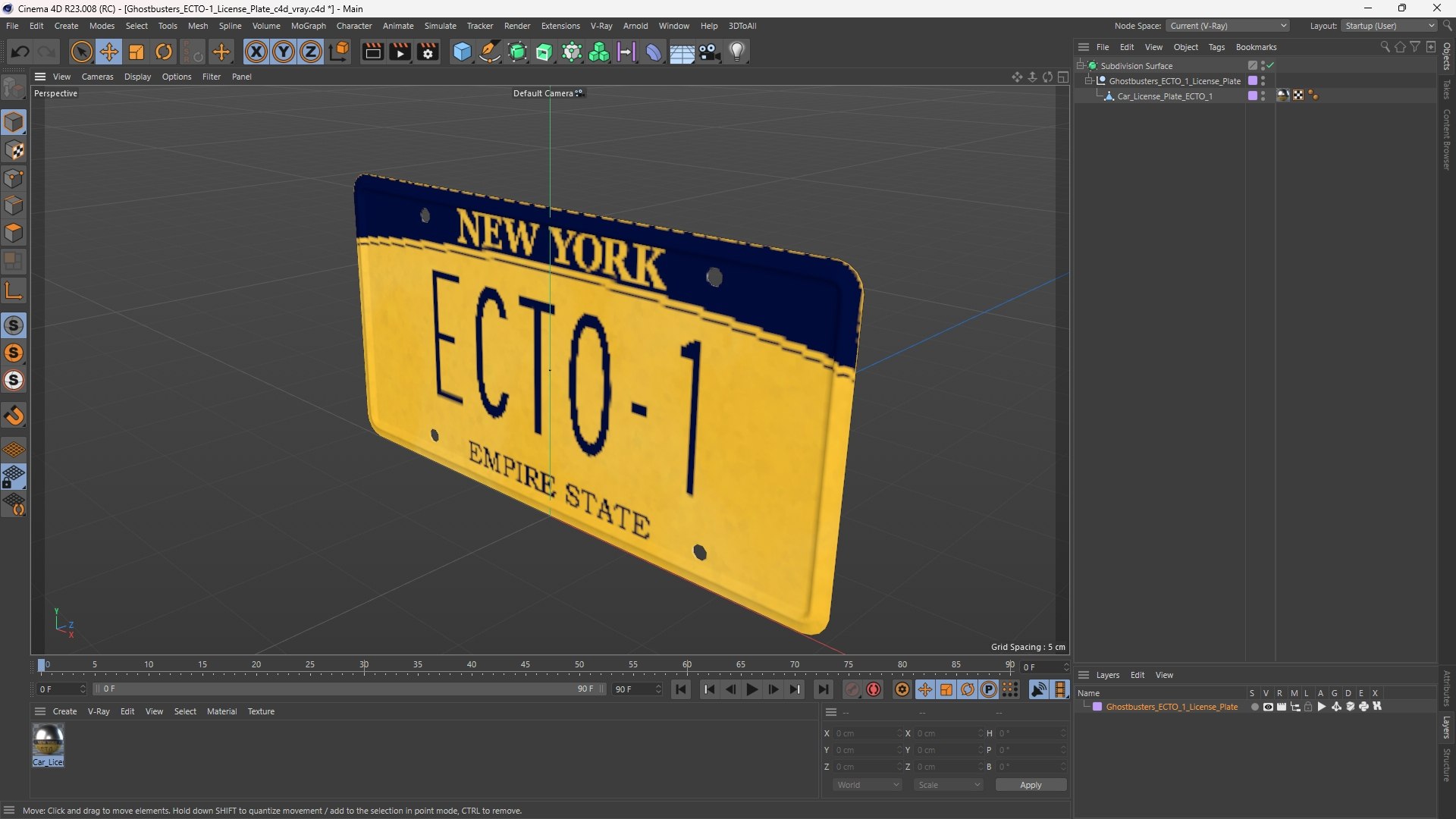
Task: Toggle layer visibility eye icon
Action: (x=1268, y=707)
